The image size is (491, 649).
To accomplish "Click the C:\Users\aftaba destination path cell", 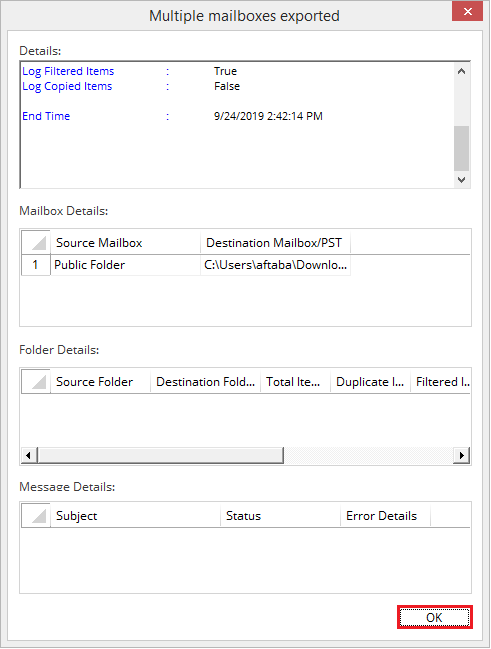I will tap(275, 265).
